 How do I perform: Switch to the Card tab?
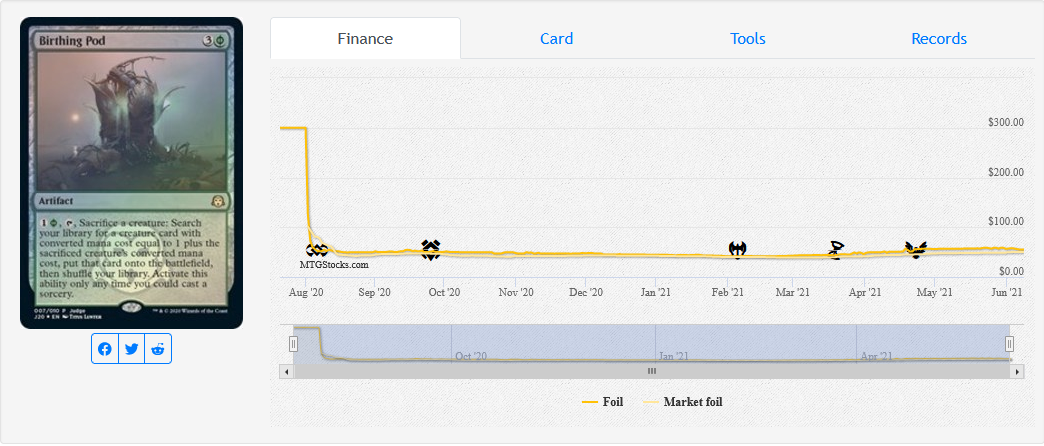[x=556, y=39]
